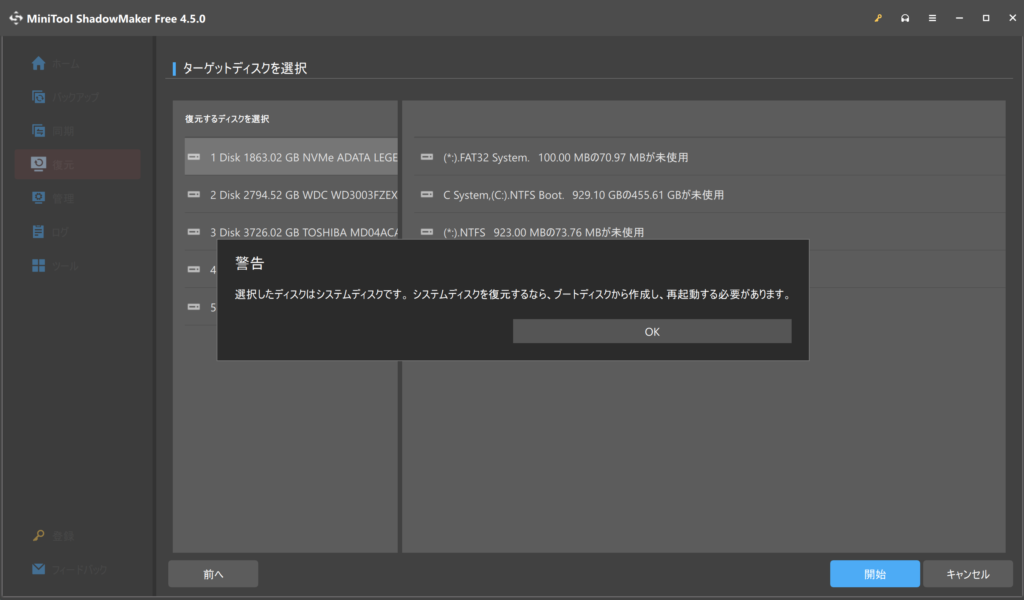Open the hamburger menu in title bar
This screenshot has height=600, width=1024.
(932, 18)
